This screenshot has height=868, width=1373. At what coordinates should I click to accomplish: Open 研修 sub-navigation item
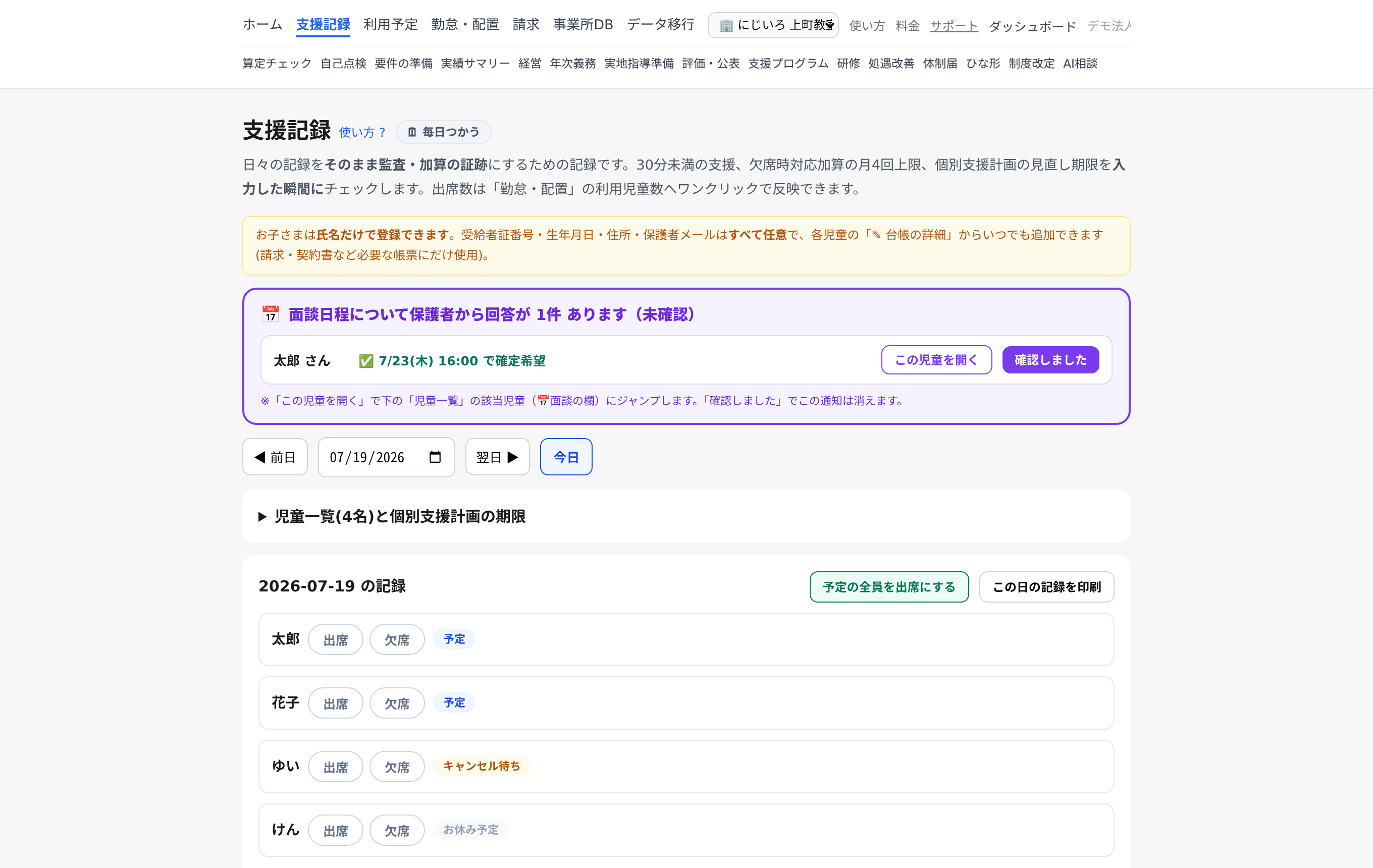pos(849,63)
